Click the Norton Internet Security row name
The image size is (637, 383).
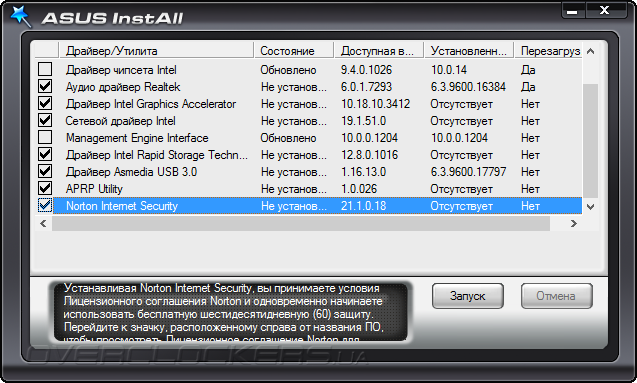pos(122,206)
